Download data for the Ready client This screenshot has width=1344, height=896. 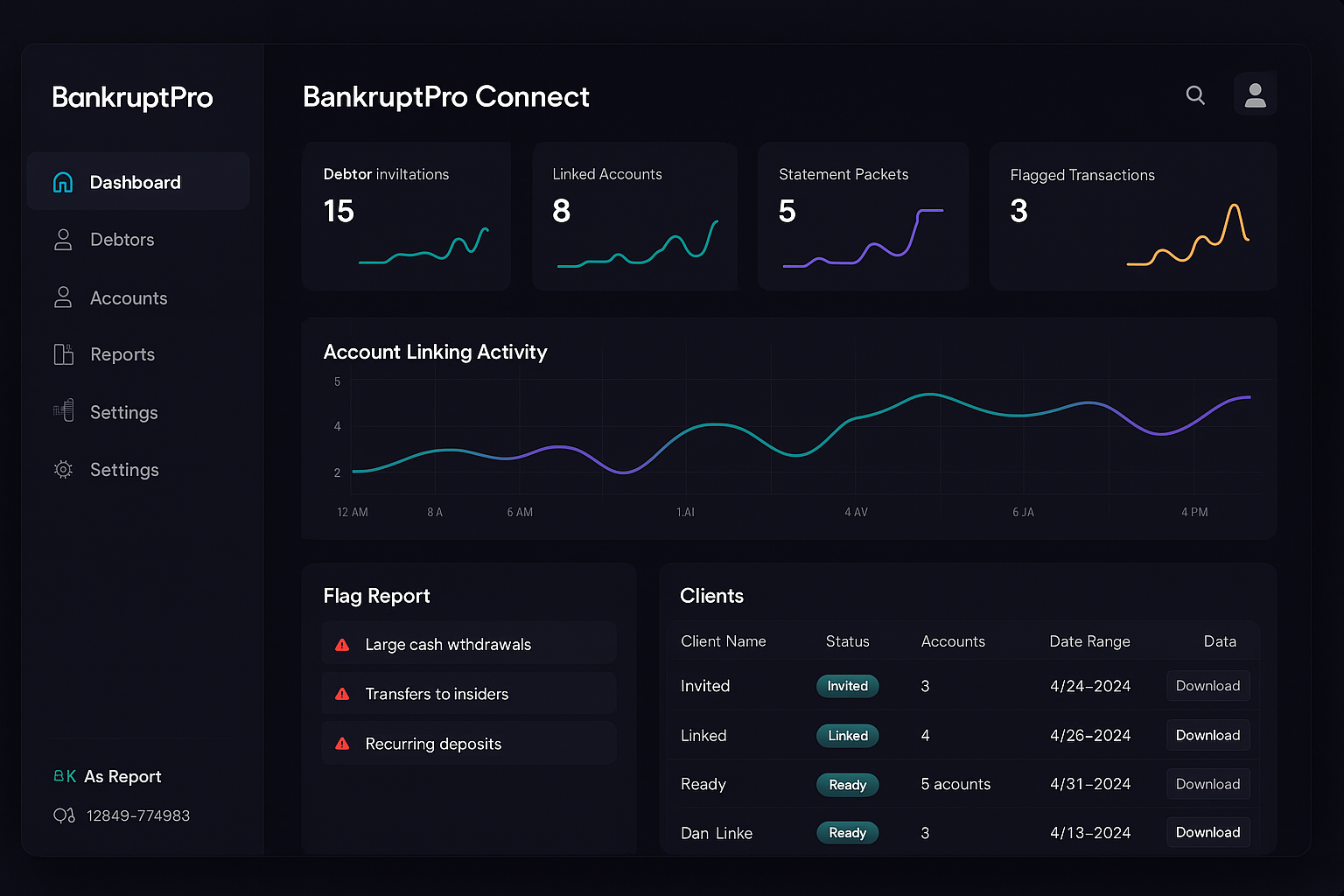(x=1207, y=783)
